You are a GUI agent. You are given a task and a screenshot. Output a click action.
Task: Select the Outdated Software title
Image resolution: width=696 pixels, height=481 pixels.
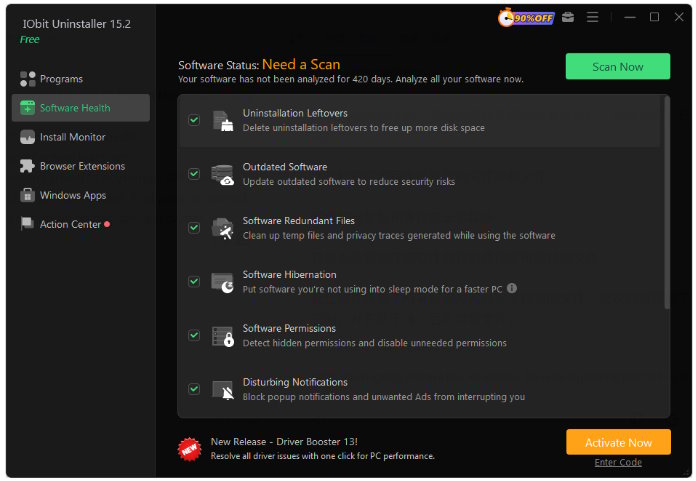(x=285, y=167)
